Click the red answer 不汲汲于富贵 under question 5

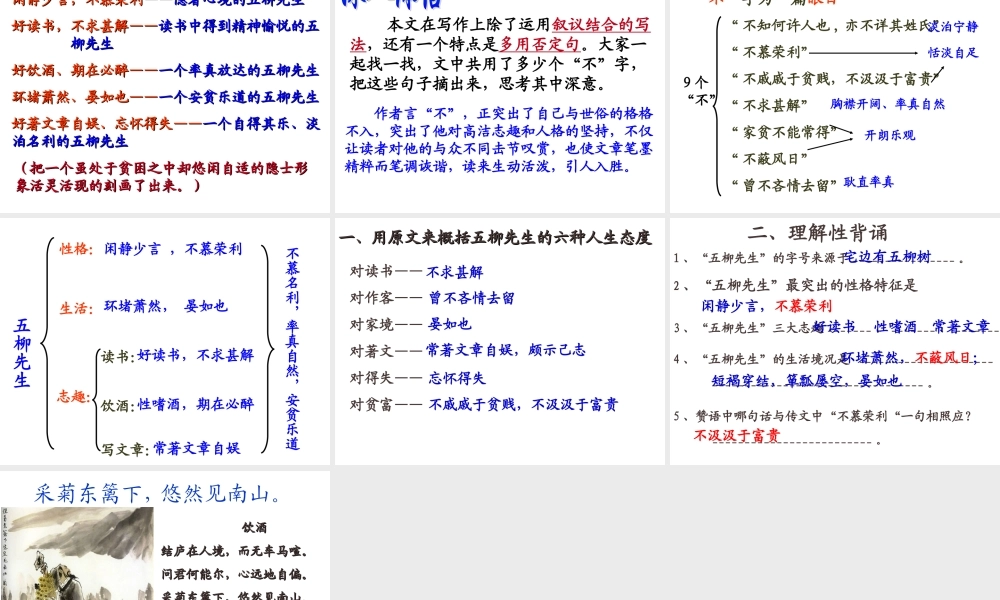click(x=737, y=435)
